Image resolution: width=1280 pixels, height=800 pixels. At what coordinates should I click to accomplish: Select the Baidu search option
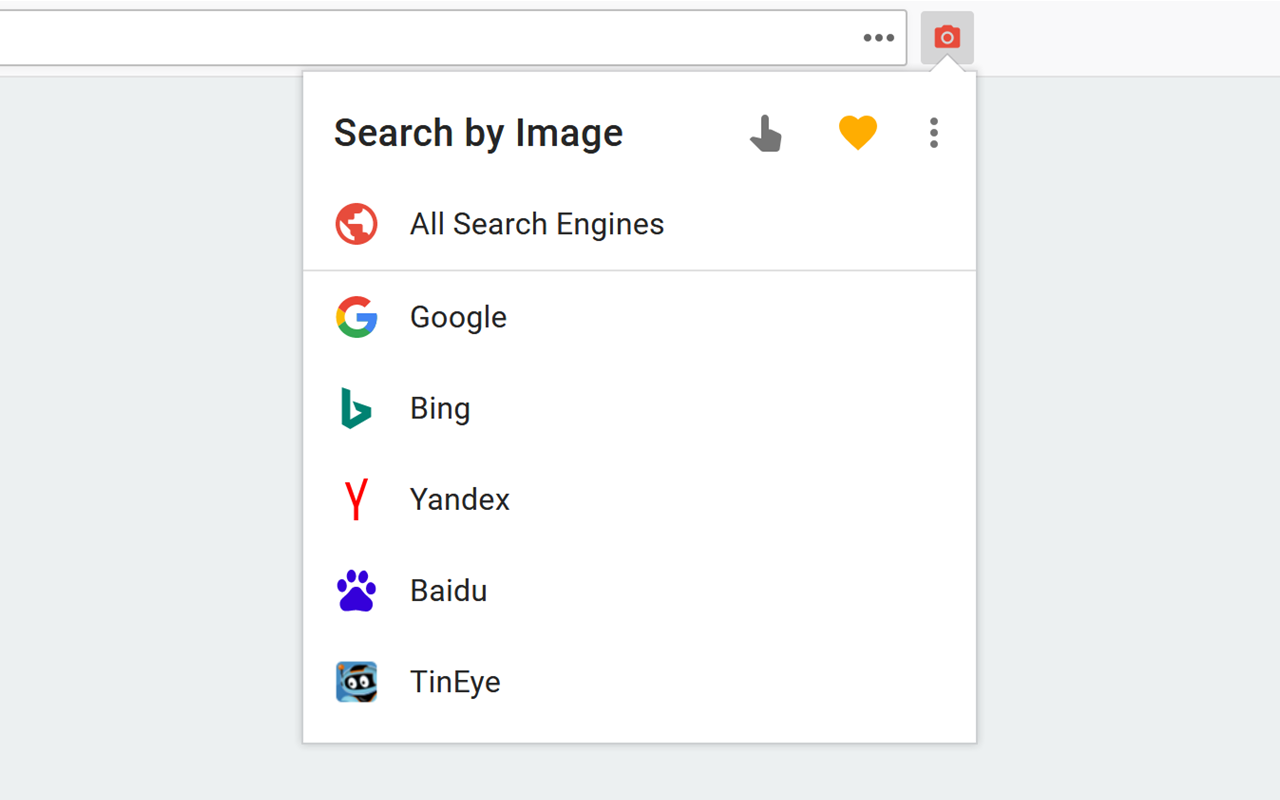click(448, 590)
